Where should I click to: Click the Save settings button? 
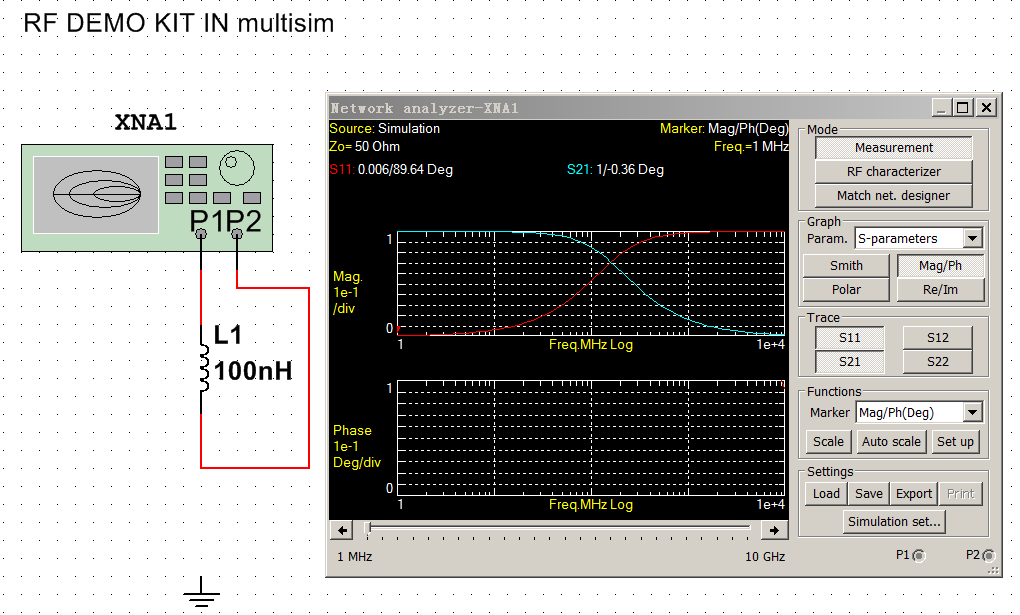[869, 494]
